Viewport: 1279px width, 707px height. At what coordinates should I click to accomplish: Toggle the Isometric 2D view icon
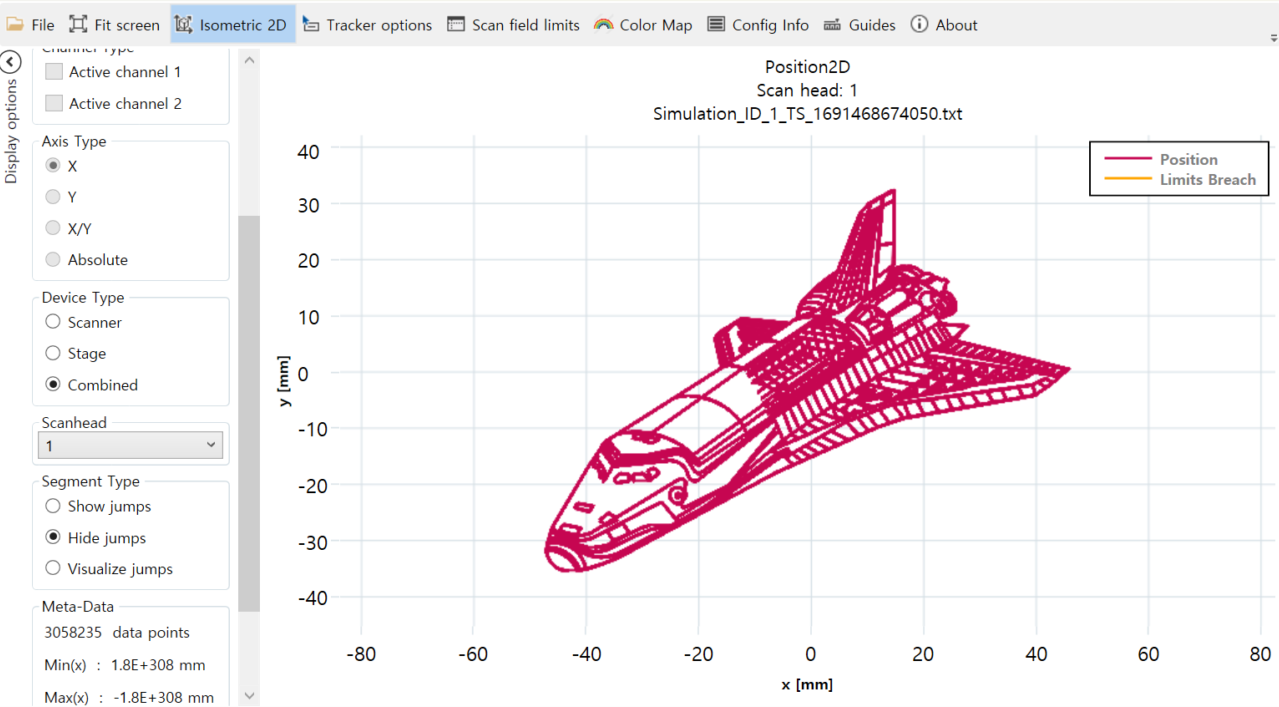pyautogui.click(x=184, y=25)
